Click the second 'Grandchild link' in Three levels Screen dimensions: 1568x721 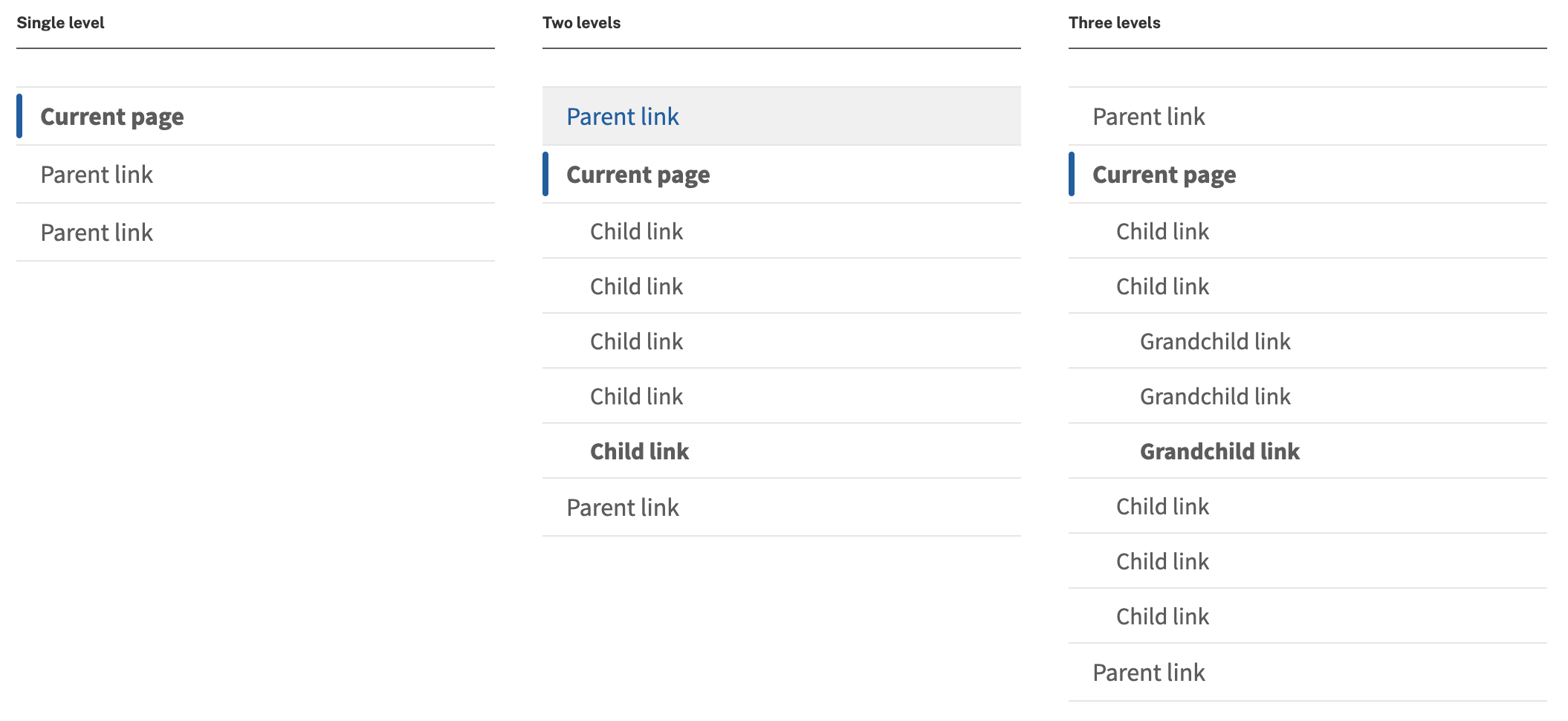pyautogui.click(x=1214, y=396)
